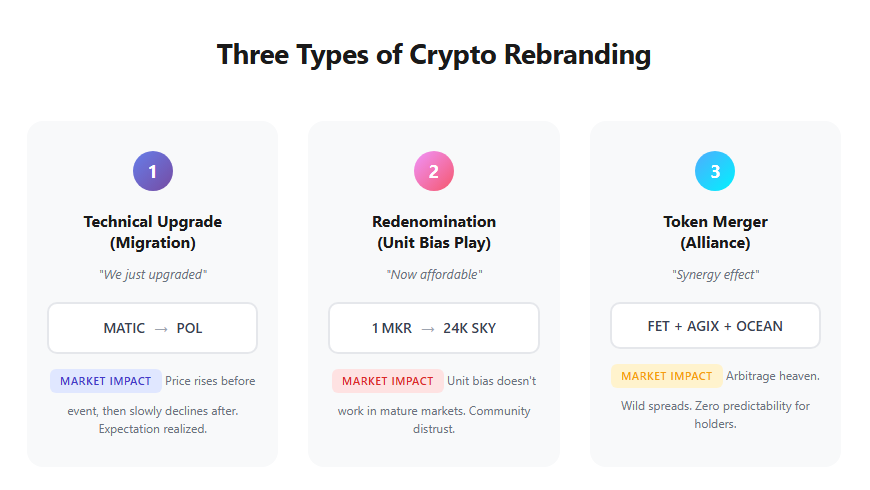
Task: Click the blue number 3 circle
Action: [715, 171]
